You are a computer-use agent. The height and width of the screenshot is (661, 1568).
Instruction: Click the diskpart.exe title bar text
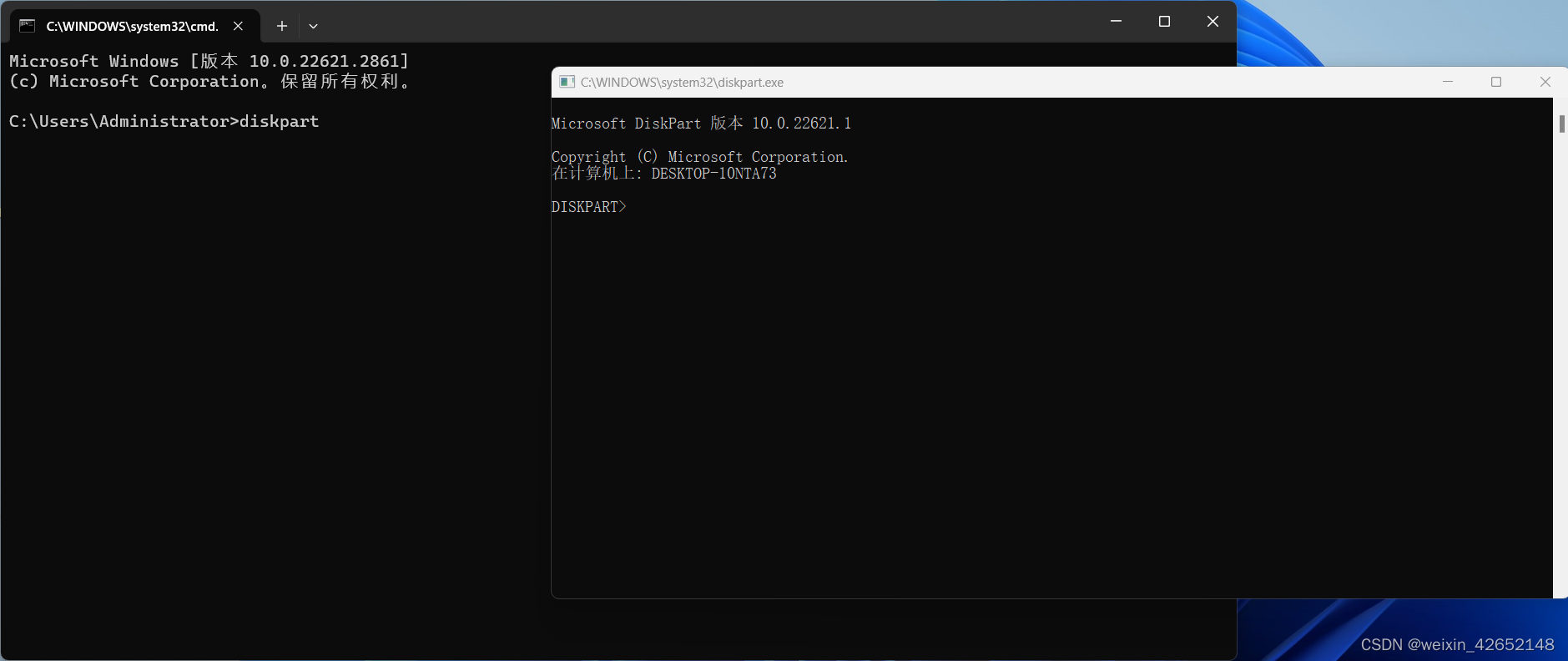[x=682, y=83]
